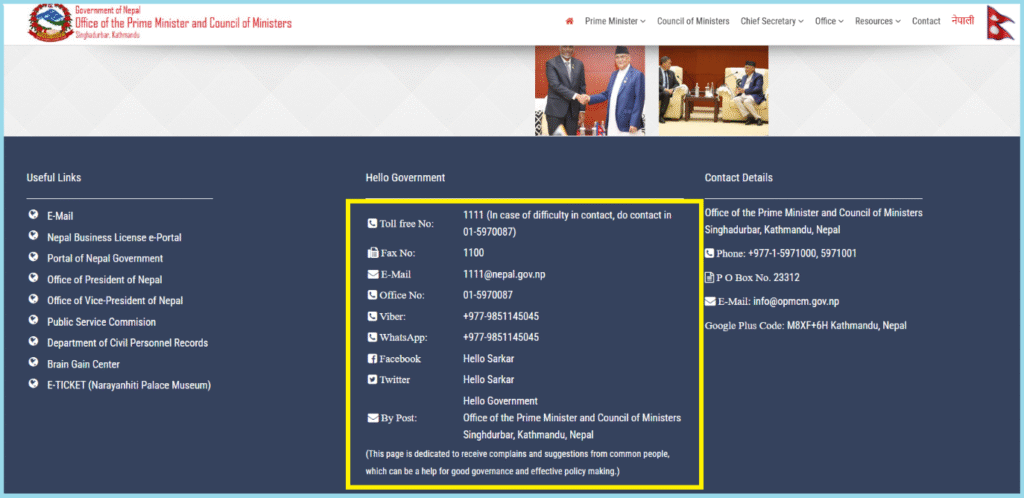The image size is (1024, 498).
Task: Click the envelope icon next to info@opcmcm.gov.np
Action: [710, 301]
